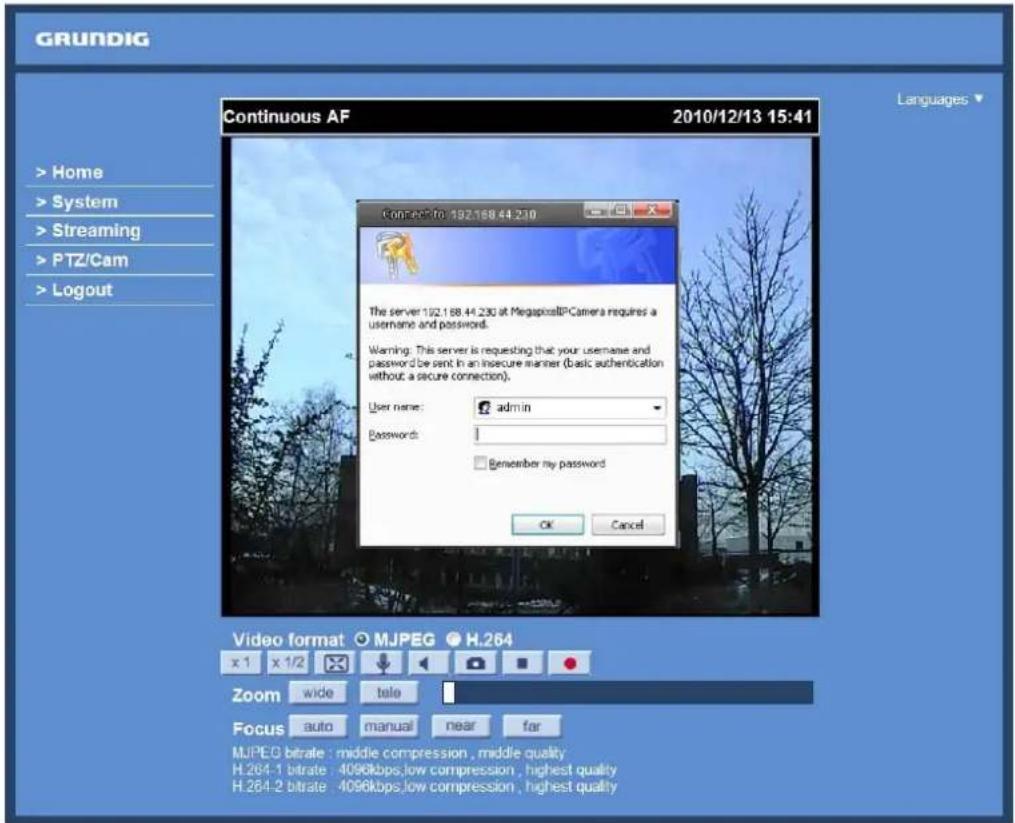Set view size to x1/2
This screenshot has width=1015, height=823.
point(287,662)
